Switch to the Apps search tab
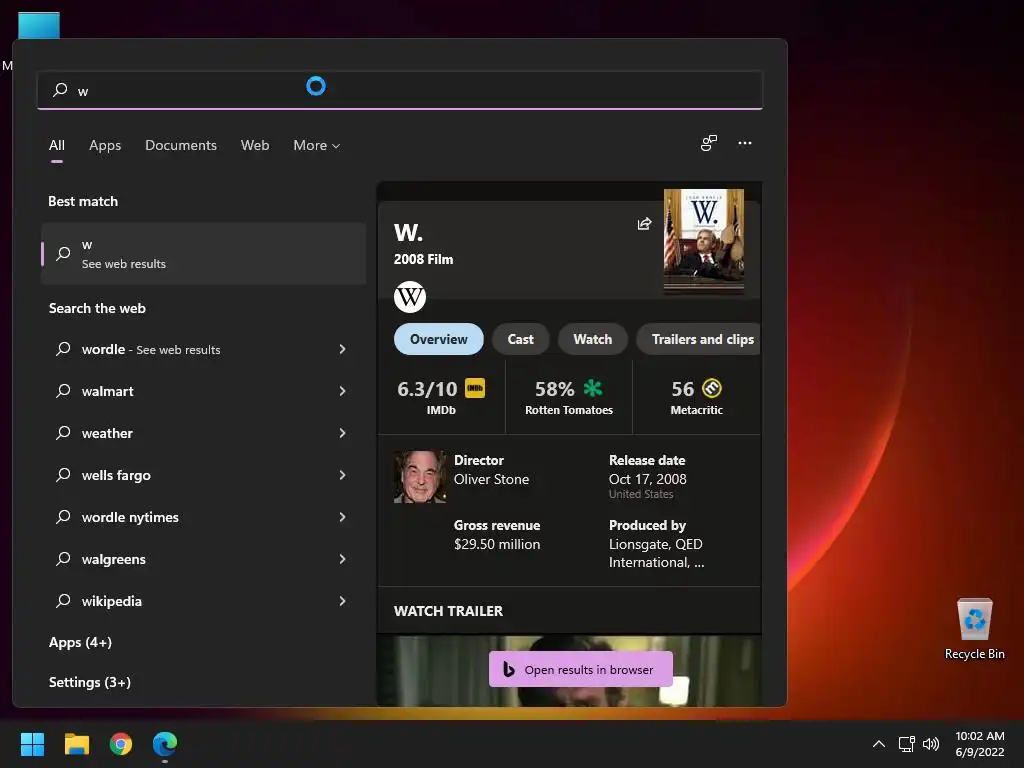This screenshot has width=1024, height=768. click(105, 145)
